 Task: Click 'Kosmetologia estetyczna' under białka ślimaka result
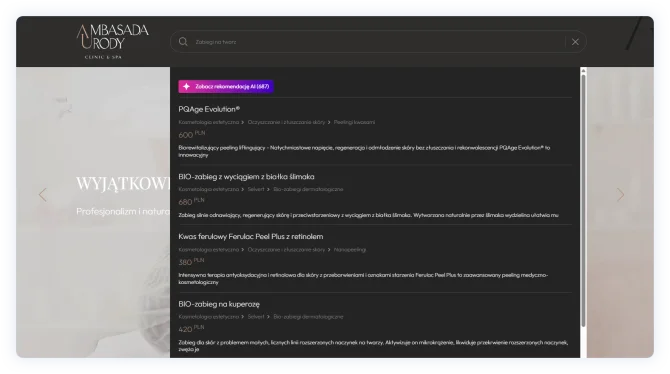209,189
